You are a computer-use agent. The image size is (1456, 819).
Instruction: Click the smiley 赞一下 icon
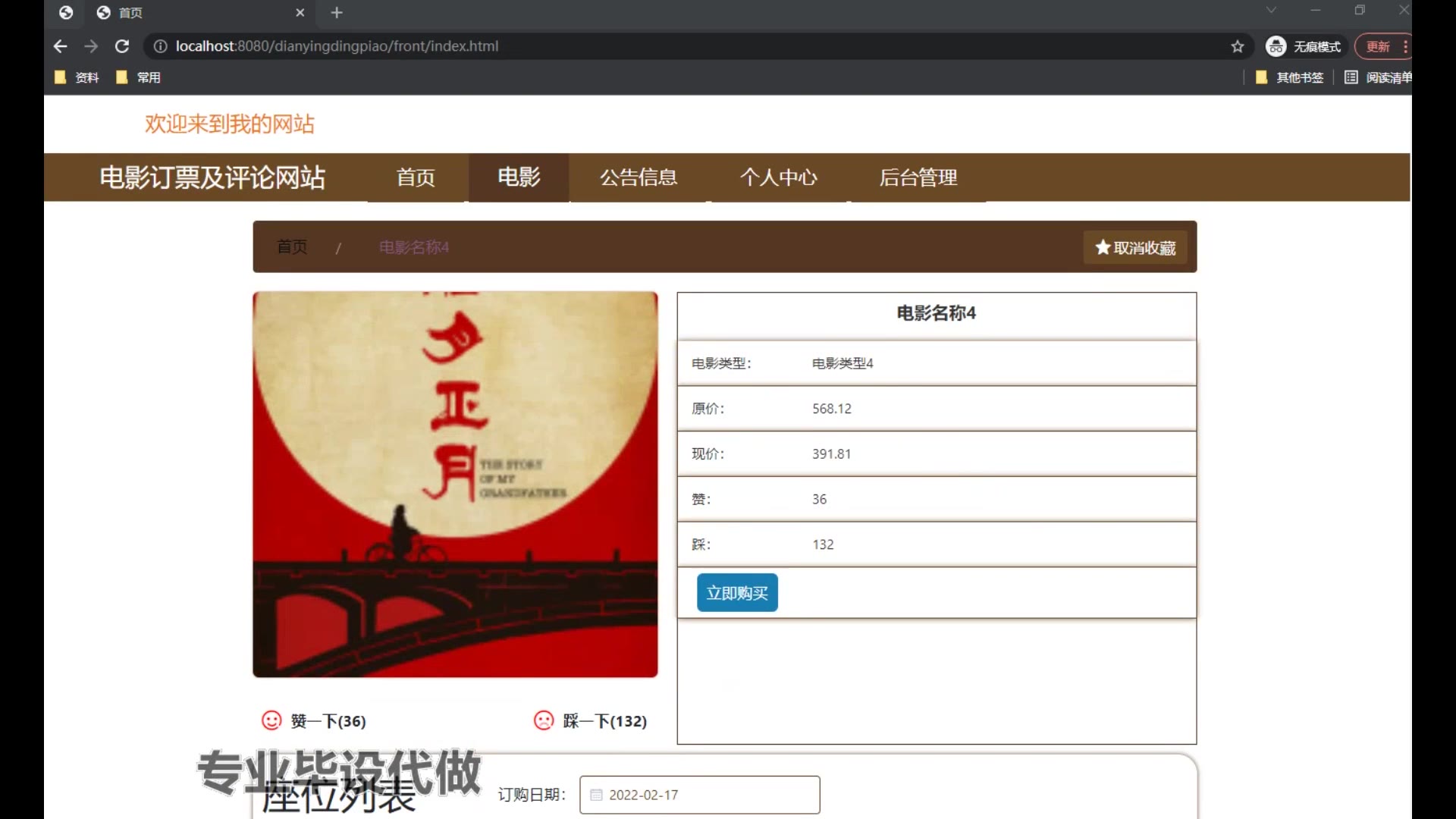271,720
